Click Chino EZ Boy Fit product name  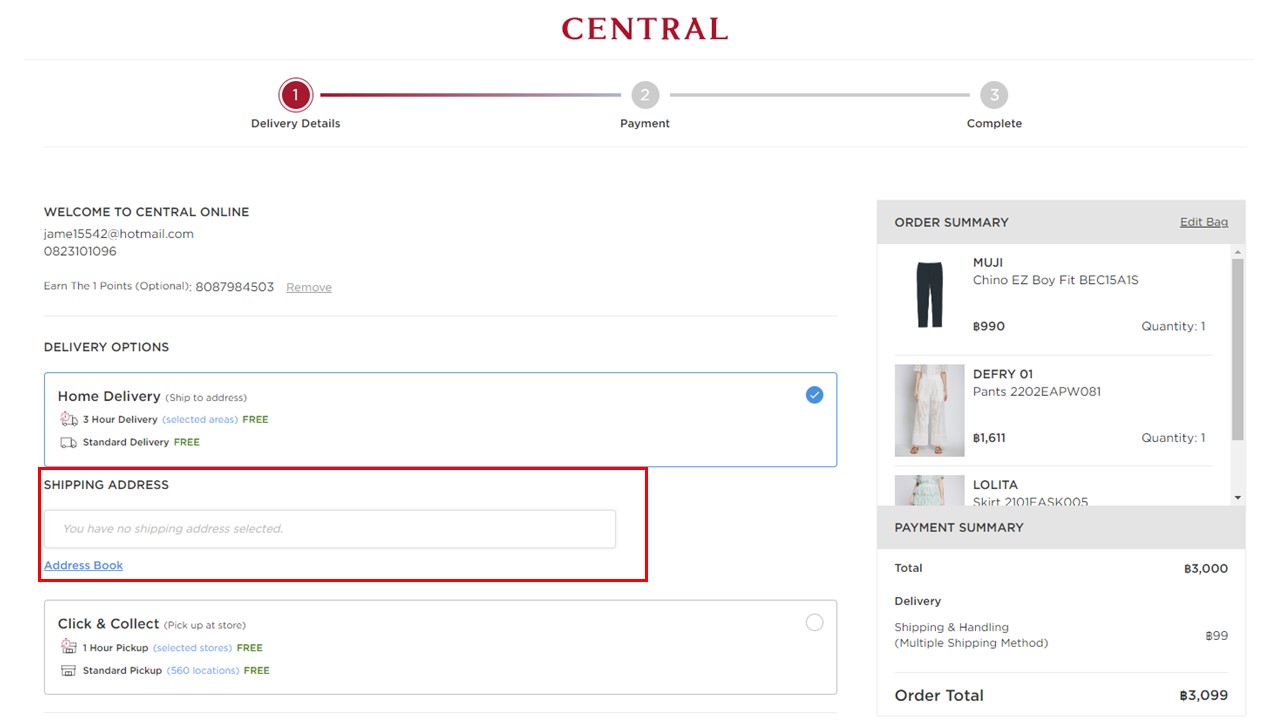1055,280
